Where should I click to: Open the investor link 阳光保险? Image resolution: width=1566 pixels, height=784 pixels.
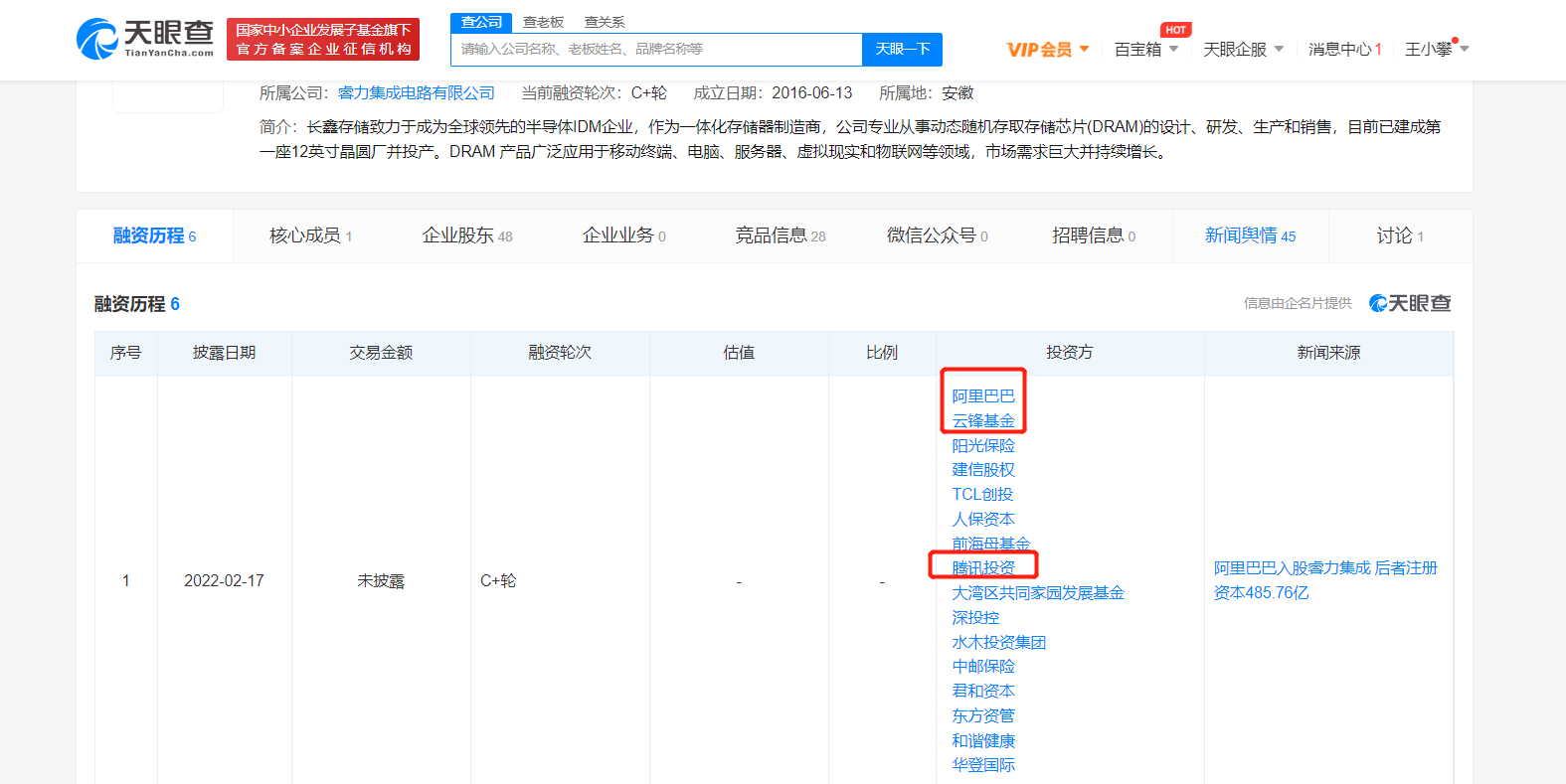[983, 445]
